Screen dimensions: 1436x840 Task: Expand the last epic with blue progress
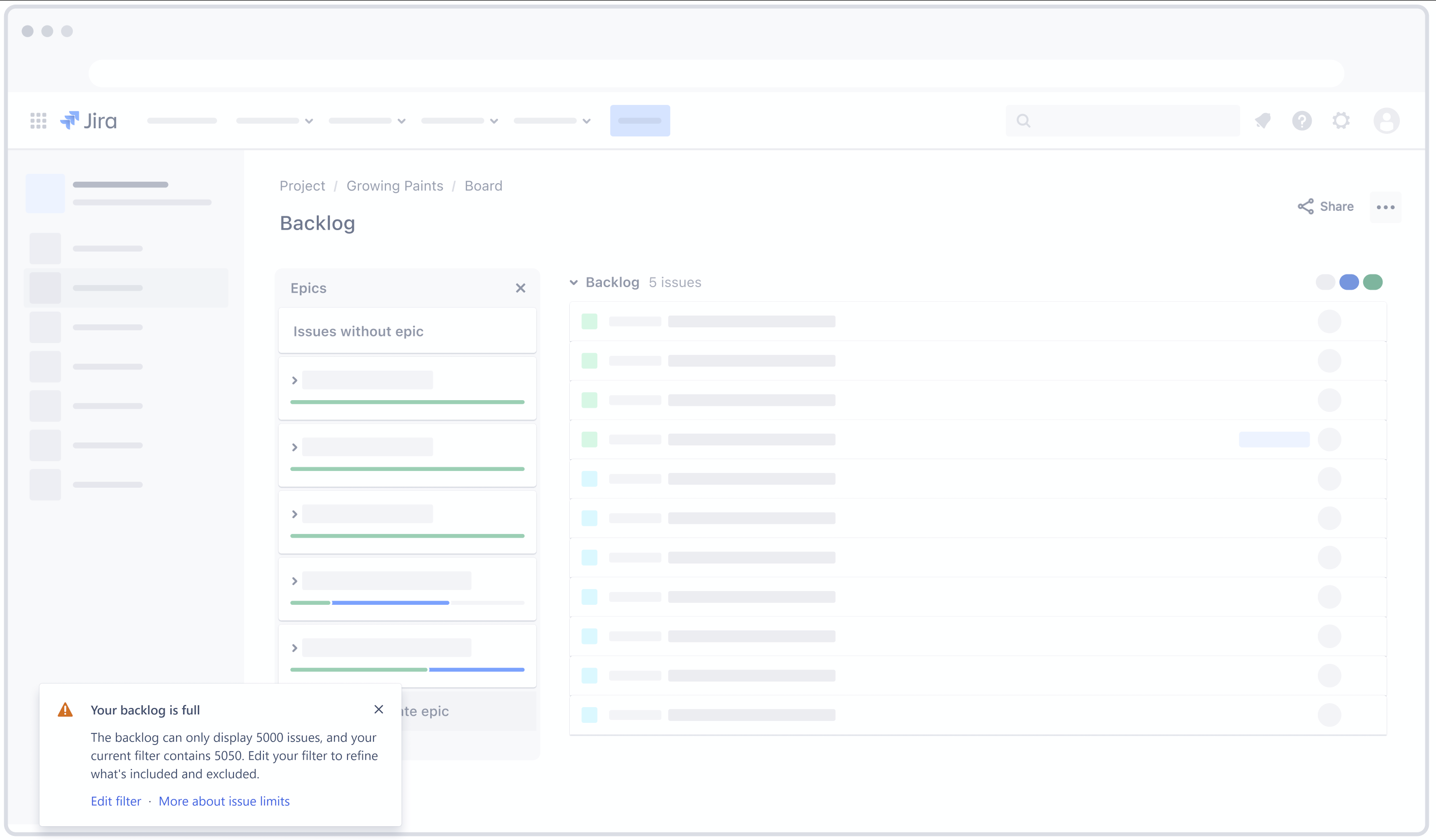tap(295, 648)
